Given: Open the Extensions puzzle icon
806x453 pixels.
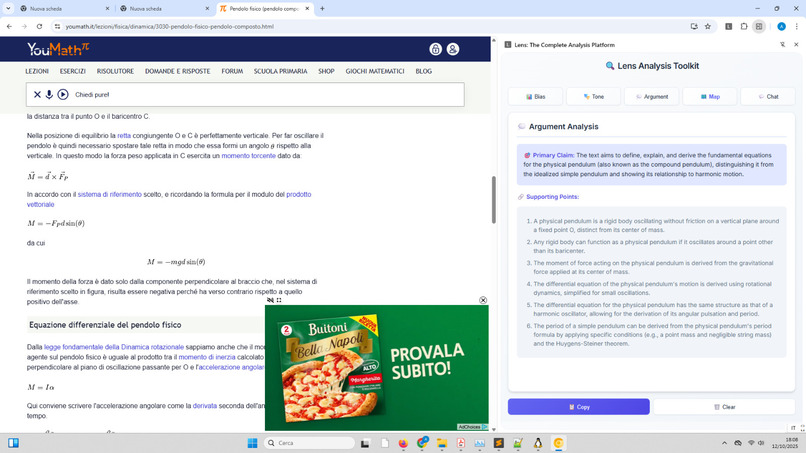Looking at the screenshot, I should click(744, 26).
